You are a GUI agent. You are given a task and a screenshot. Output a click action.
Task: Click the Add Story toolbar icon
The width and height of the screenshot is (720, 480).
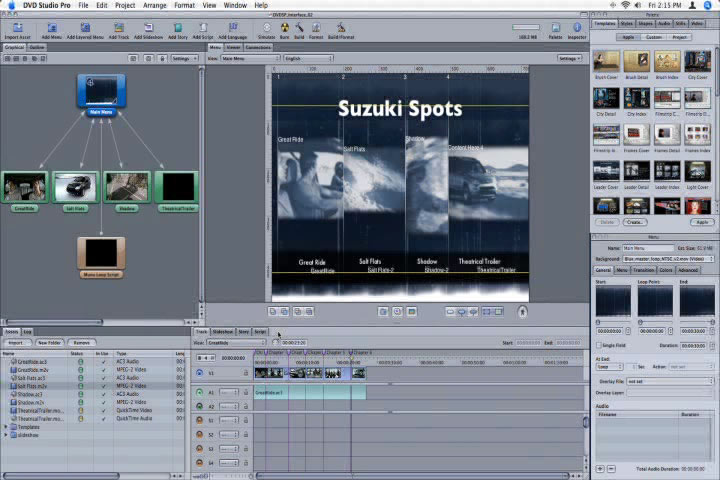[x=178, y=28]
